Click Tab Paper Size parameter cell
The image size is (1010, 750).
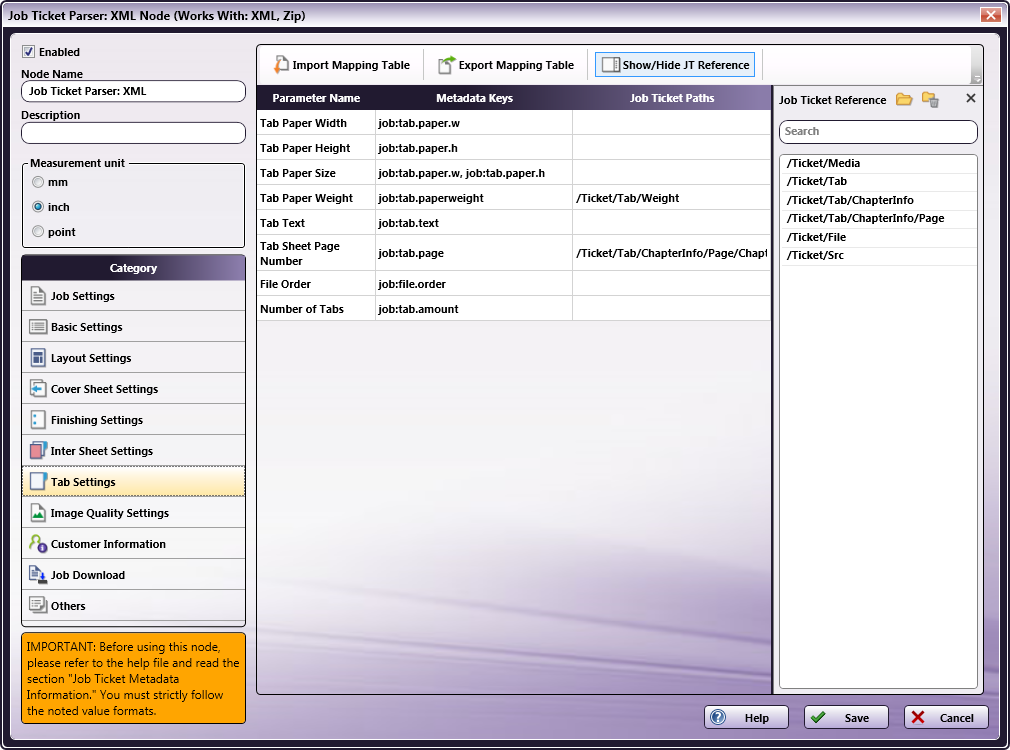coord(316,173)
